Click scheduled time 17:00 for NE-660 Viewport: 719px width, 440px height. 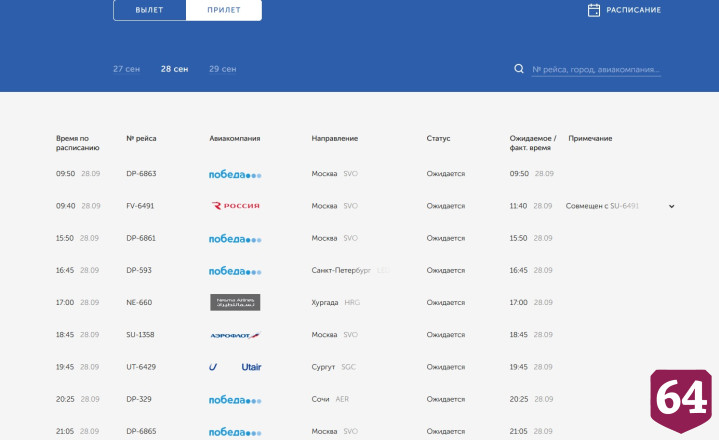65,302
